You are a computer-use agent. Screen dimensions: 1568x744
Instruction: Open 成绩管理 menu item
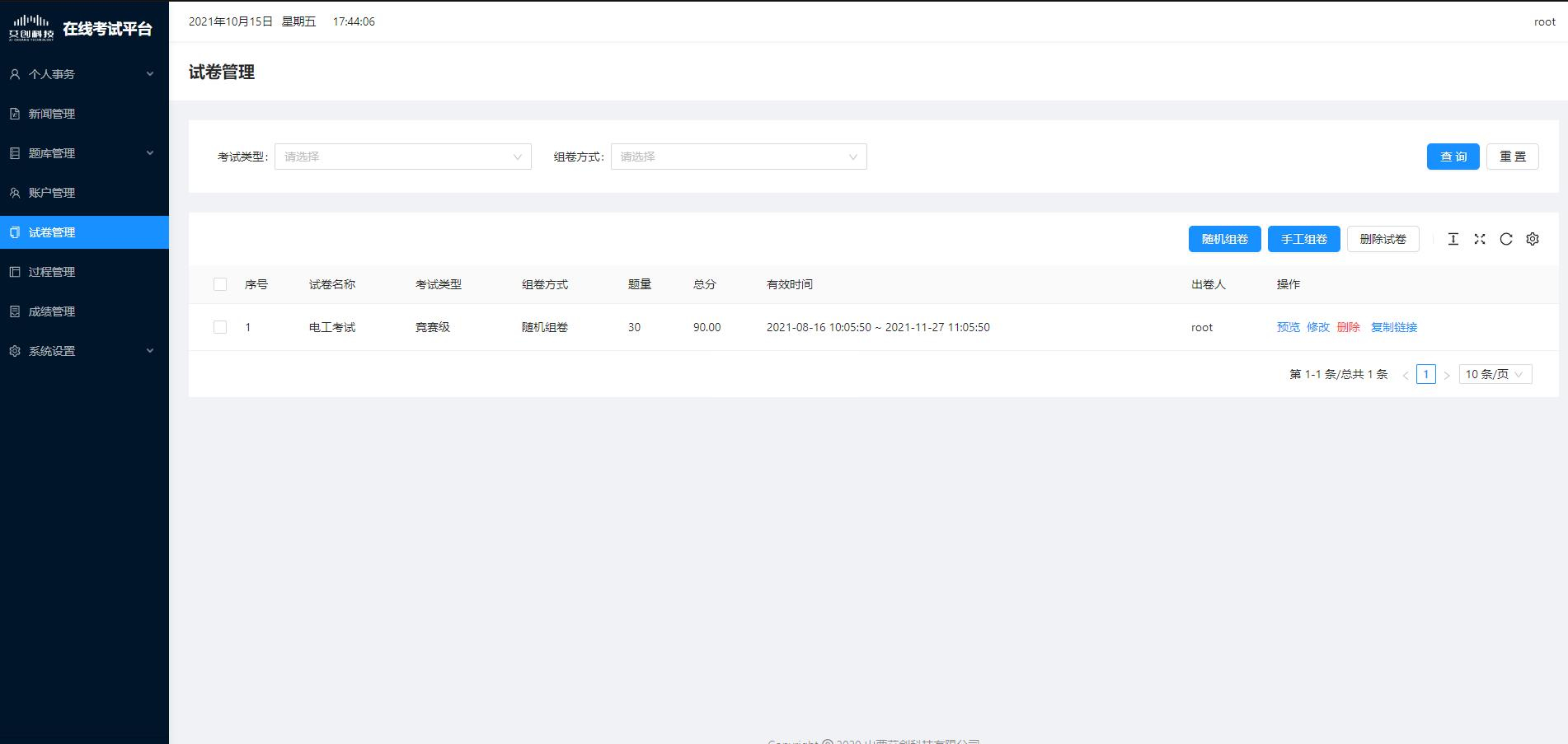tap(84, 311)
